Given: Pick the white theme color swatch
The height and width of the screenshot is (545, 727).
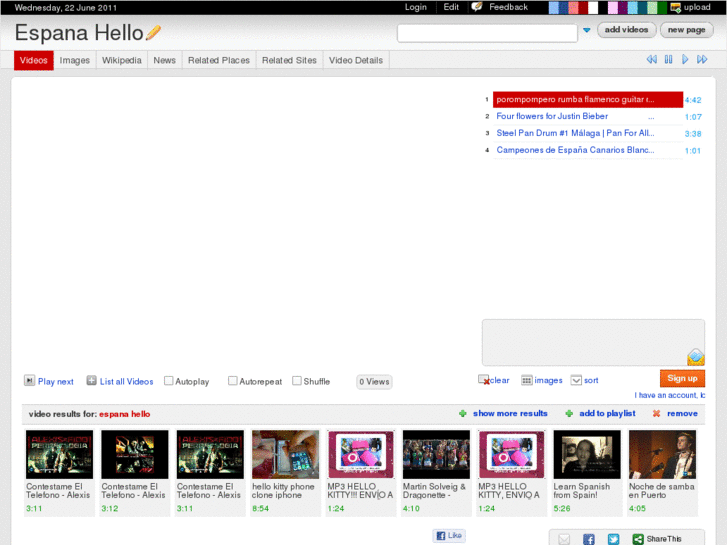Looking at the screenshot, I should click(593, 7).
